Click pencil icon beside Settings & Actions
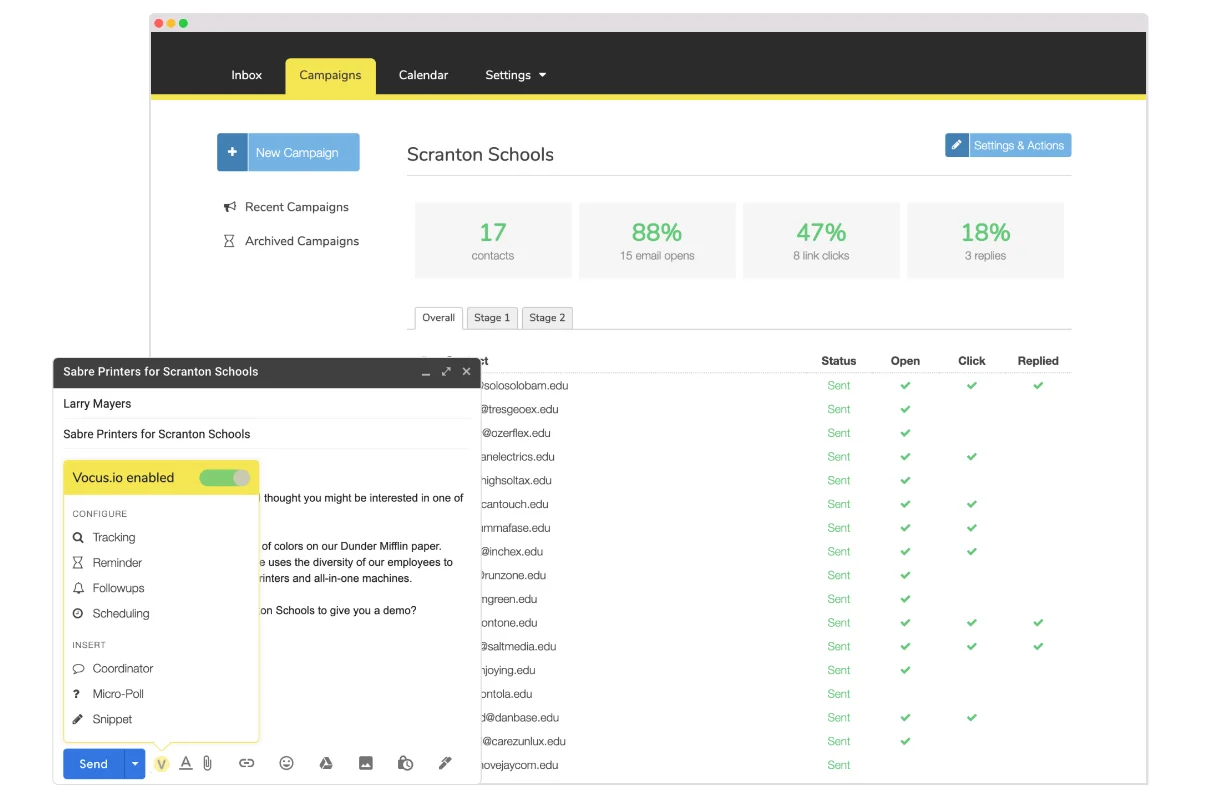This screenshot has height=802, width=1214. click(957, 145)
